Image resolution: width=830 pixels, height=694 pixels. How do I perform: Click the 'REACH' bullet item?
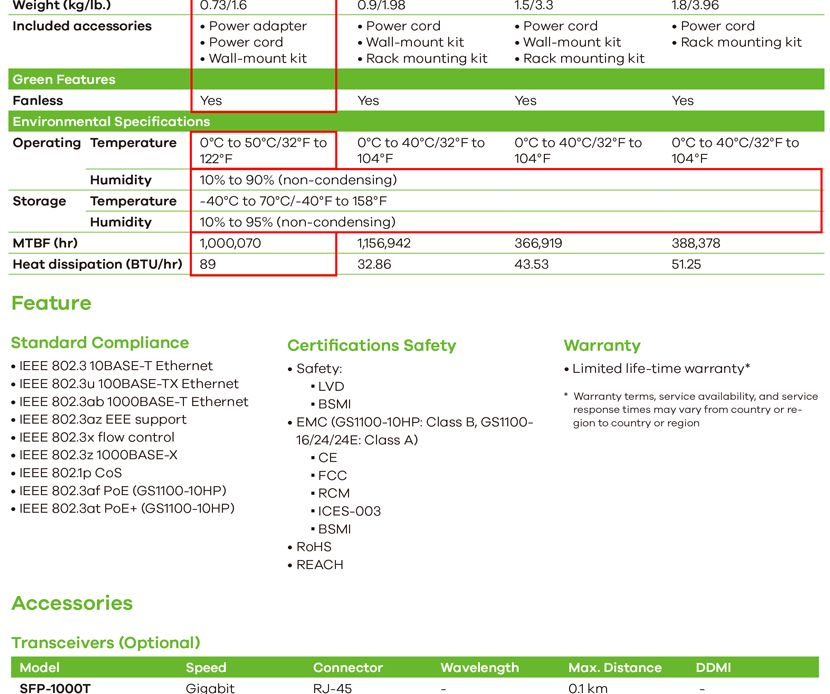(320, 565)
